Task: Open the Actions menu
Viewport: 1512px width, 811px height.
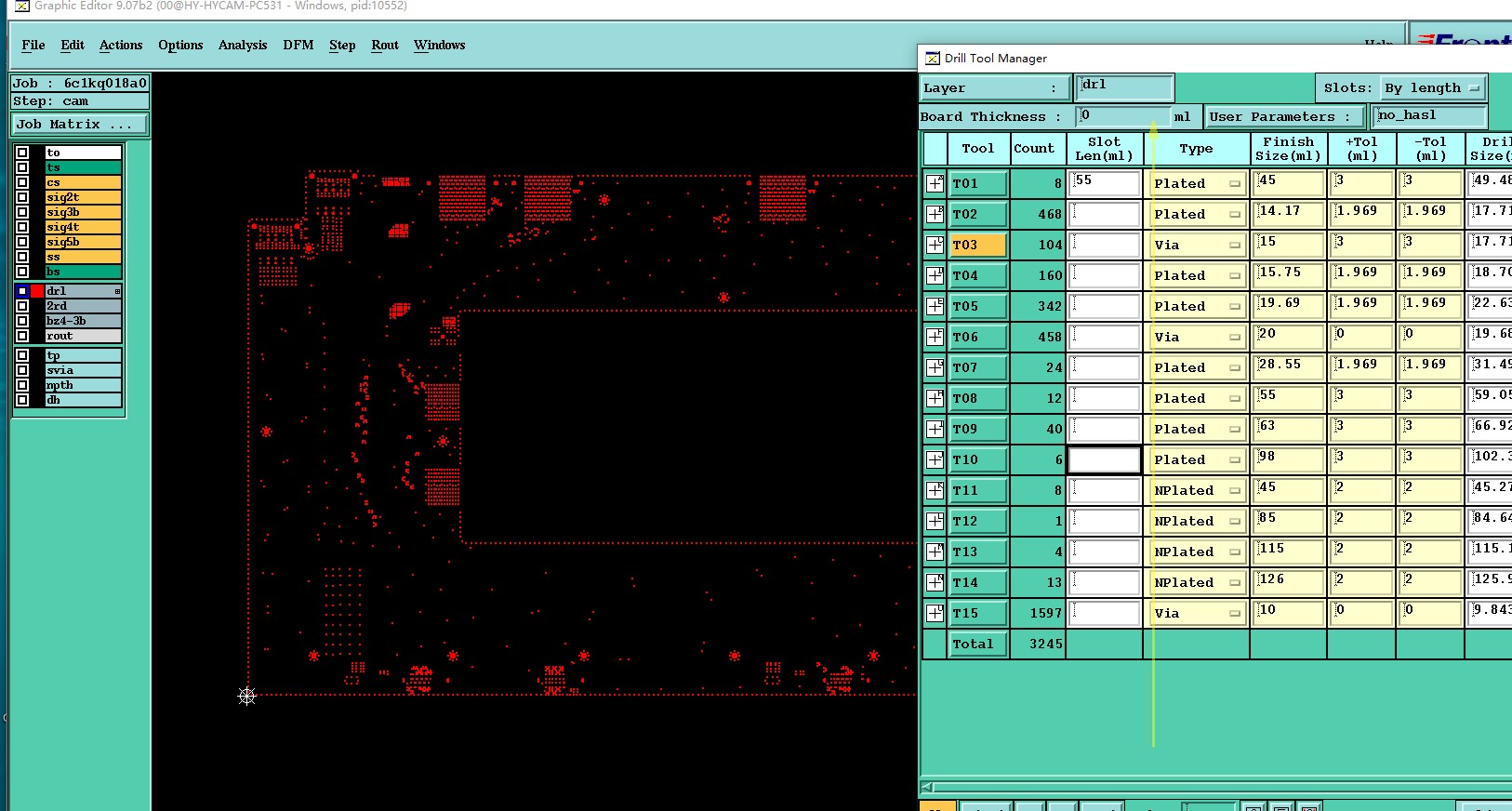Action: [121, 45]
